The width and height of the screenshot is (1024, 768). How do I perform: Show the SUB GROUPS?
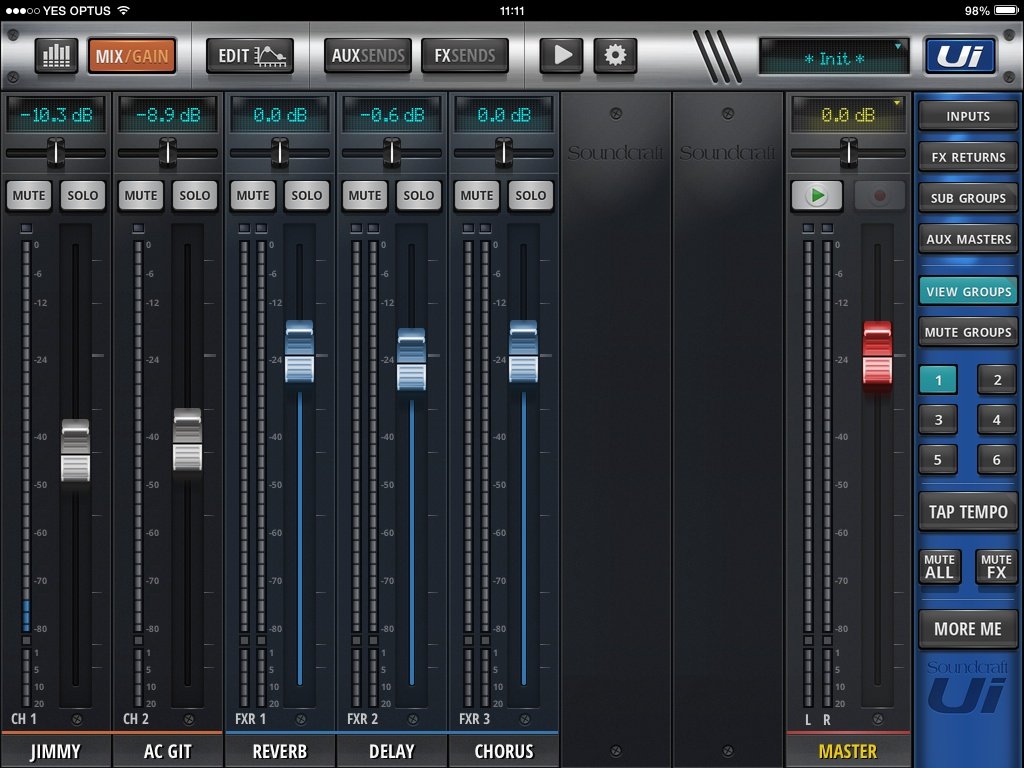coord(968,198)
